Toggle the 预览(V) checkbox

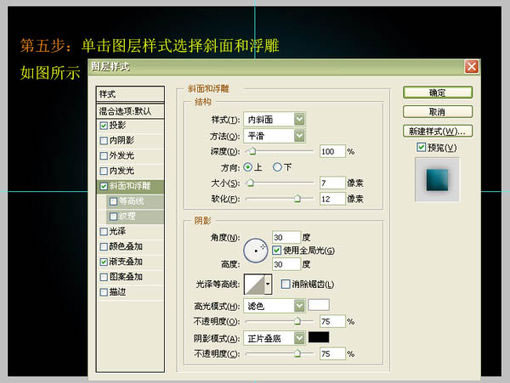pyautogui.click(x=421, y=147)
